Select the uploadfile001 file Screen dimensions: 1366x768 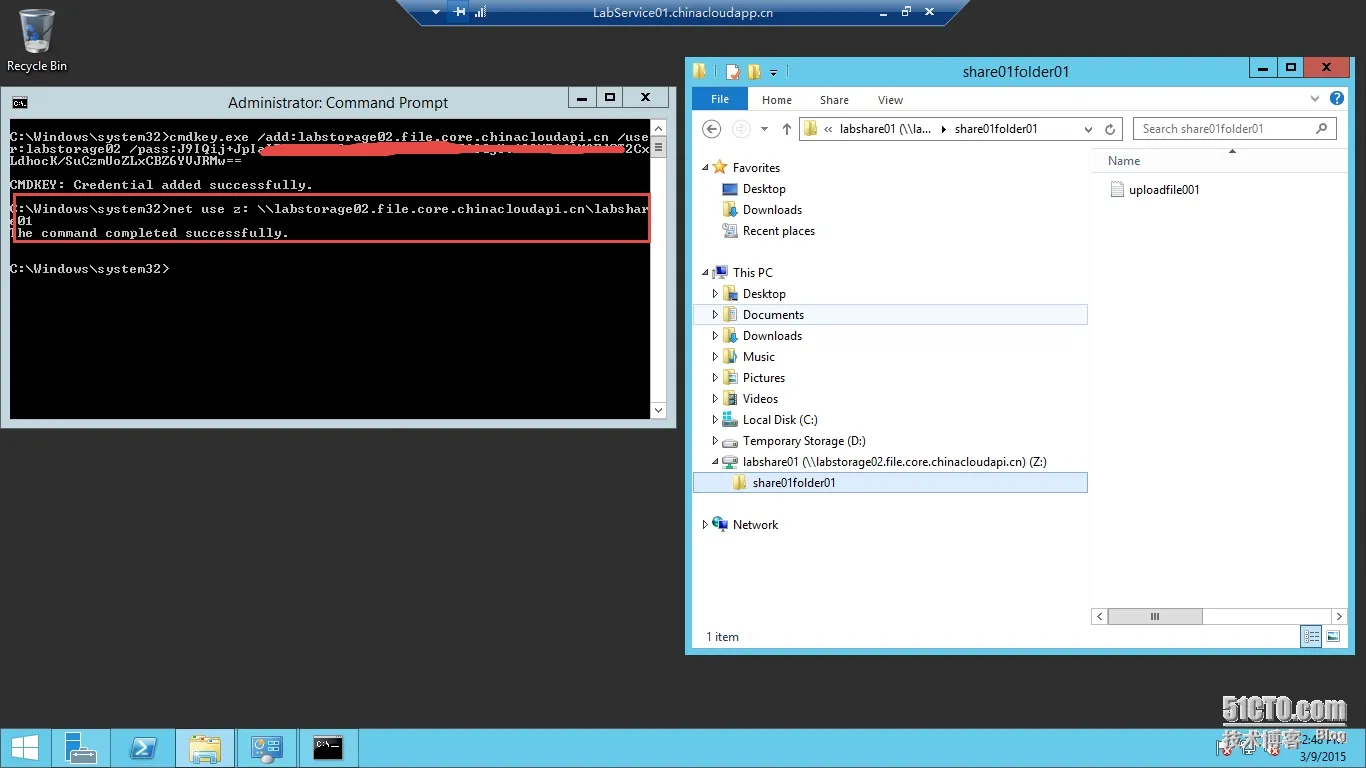point(1155,190)
